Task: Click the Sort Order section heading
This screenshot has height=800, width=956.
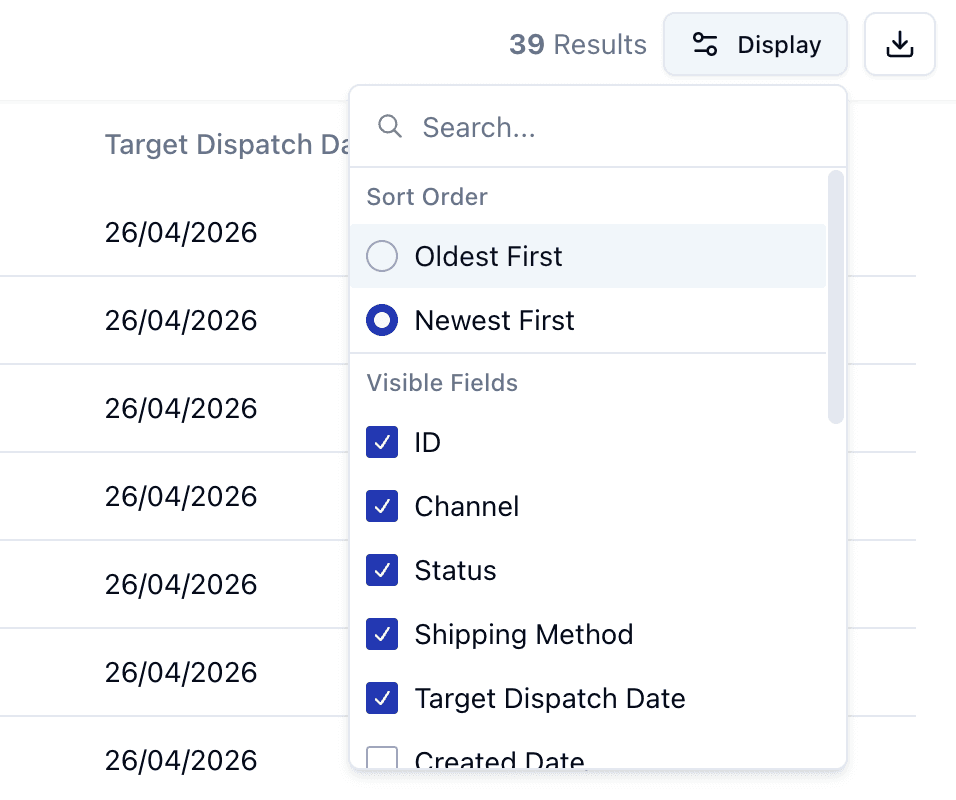Action: coord(427,197)
